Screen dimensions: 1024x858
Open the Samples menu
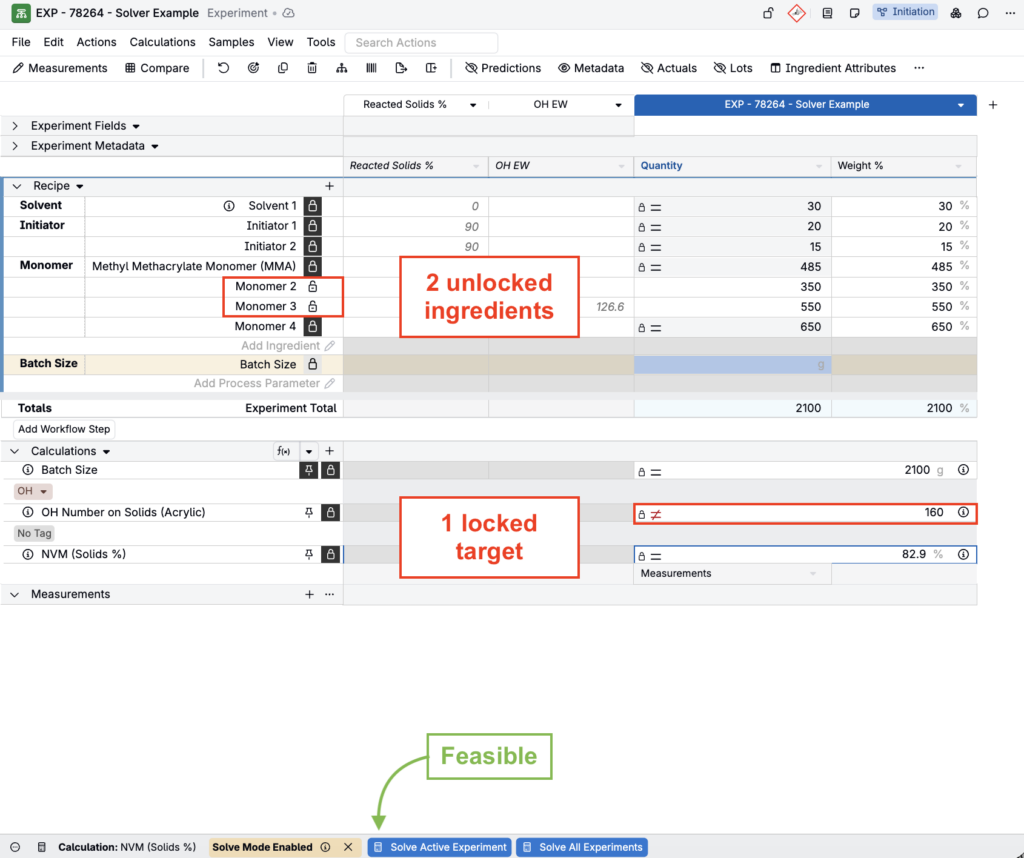[231, 42]
